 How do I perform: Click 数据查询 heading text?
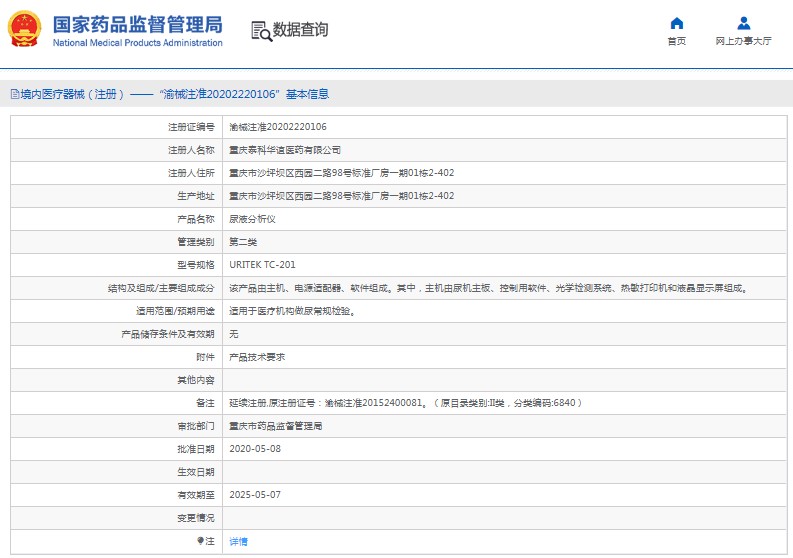coord(300,29)
